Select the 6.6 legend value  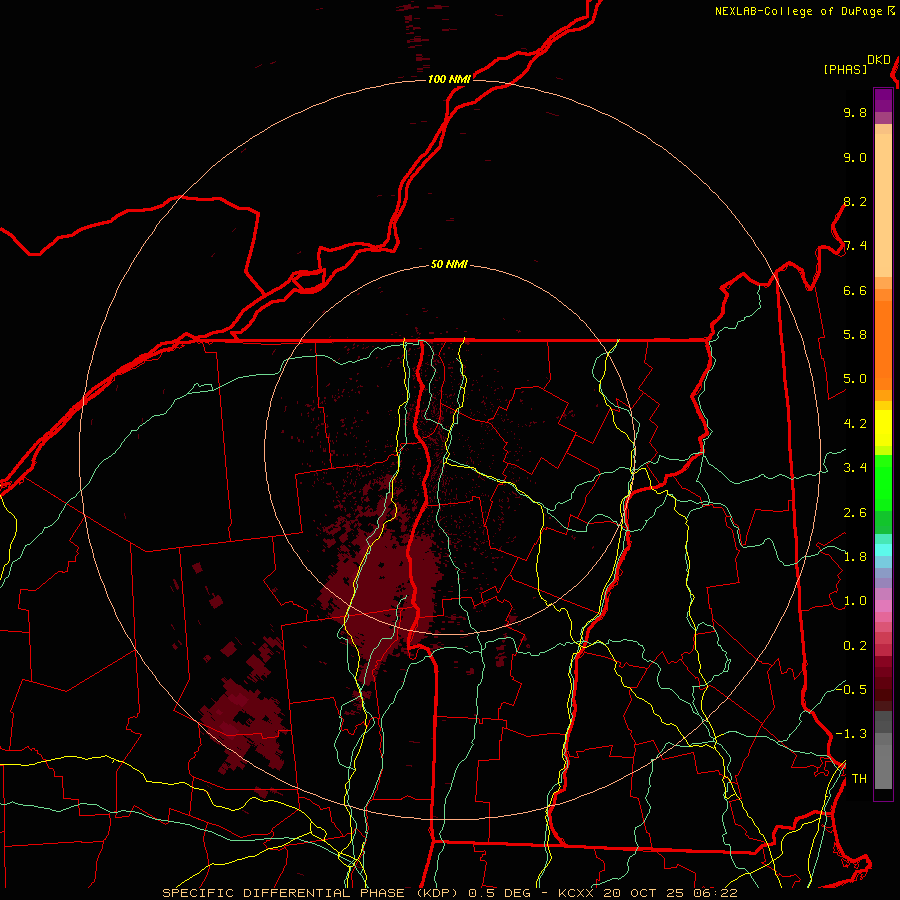click(855, 290)
